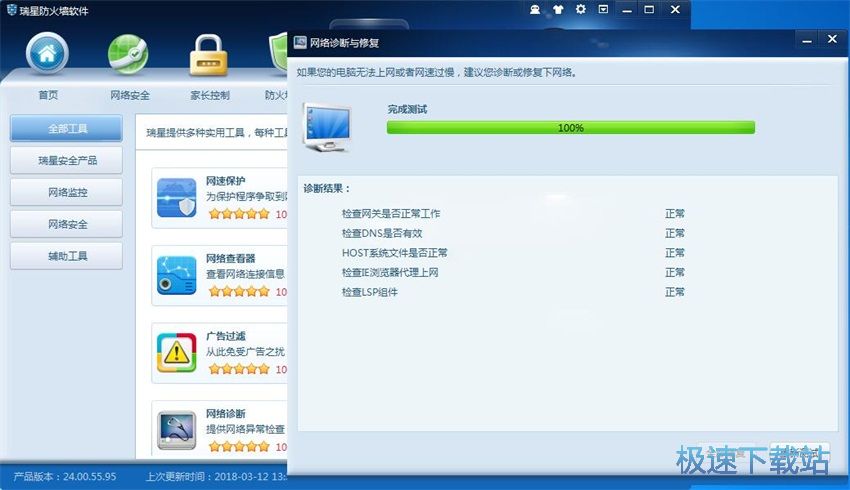Select the 网络监控 sidebar tab
This screenshot has height=490, width=850.
(66, 192)
